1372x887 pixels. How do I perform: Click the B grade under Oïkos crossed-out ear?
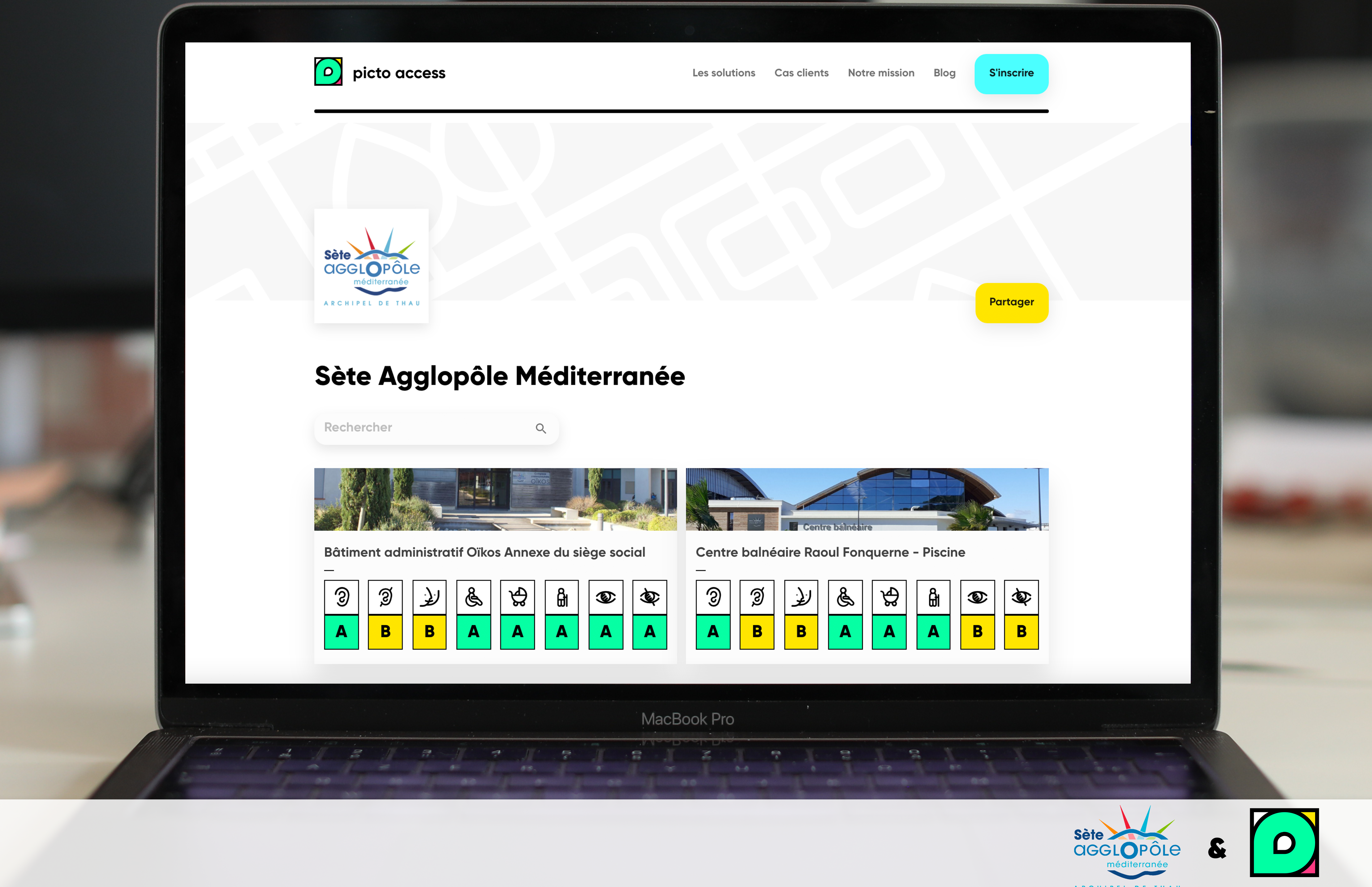pos(385,632)
